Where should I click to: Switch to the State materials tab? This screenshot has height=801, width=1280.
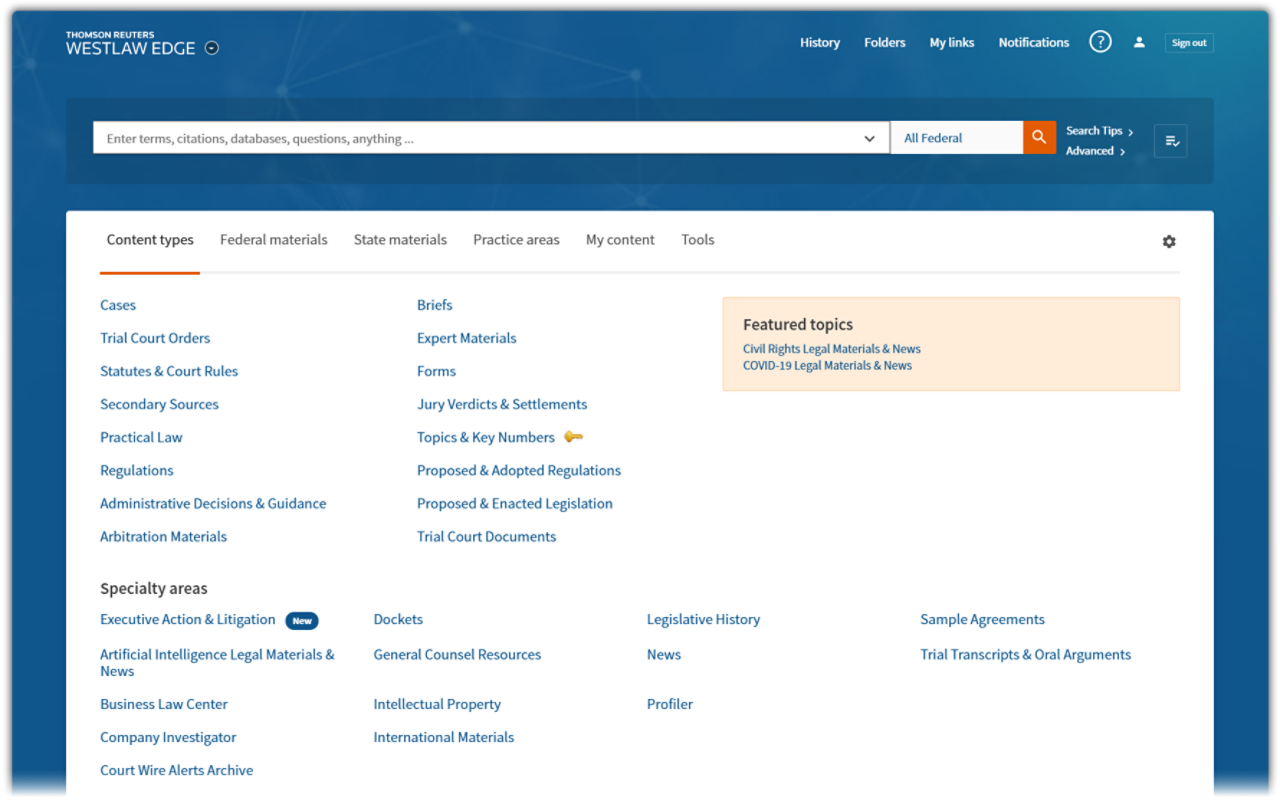[x=400, y=239]
